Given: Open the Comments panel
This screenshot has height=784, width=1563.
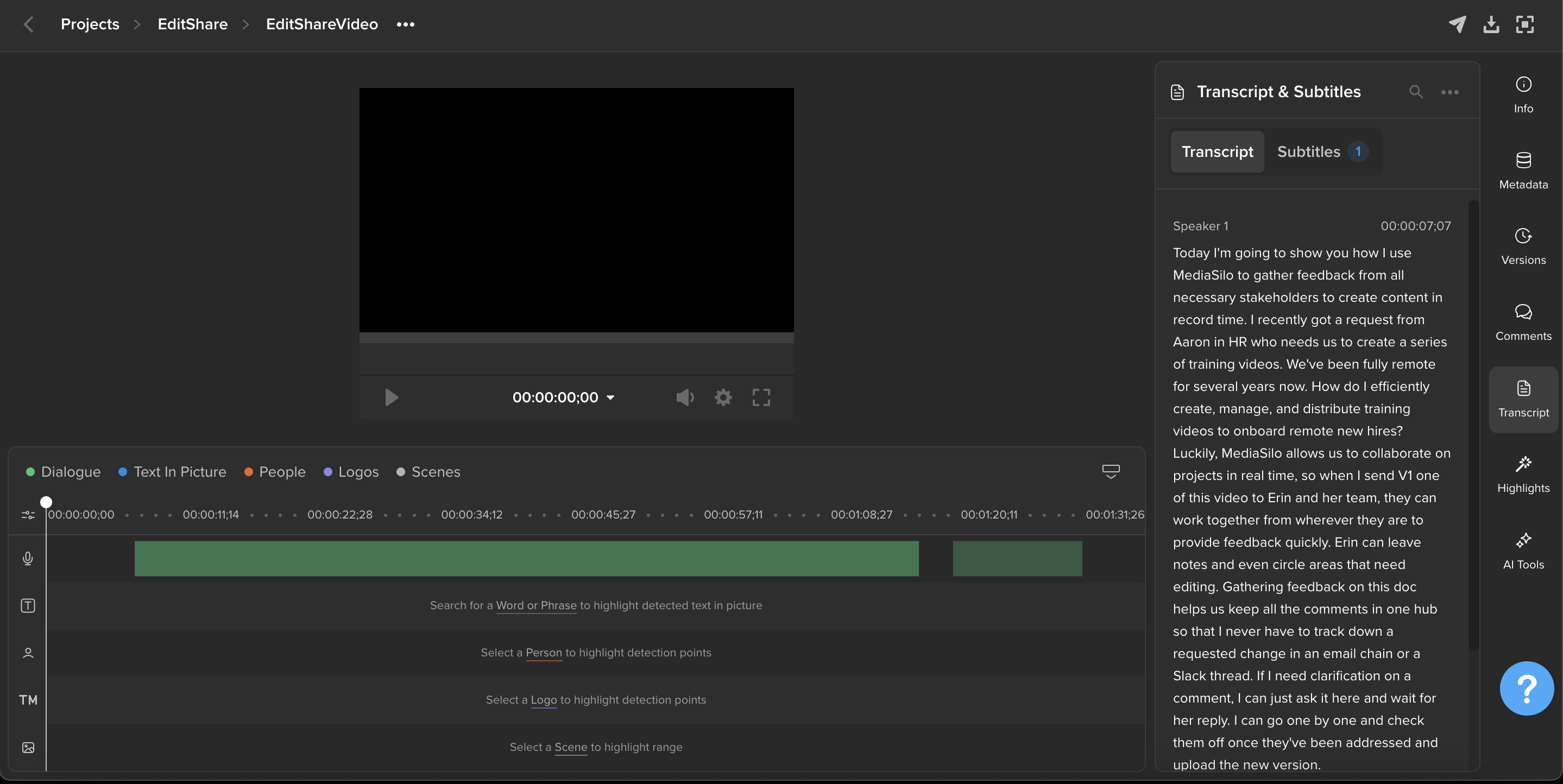Looking at the screenshot, I should (1523, 323).
